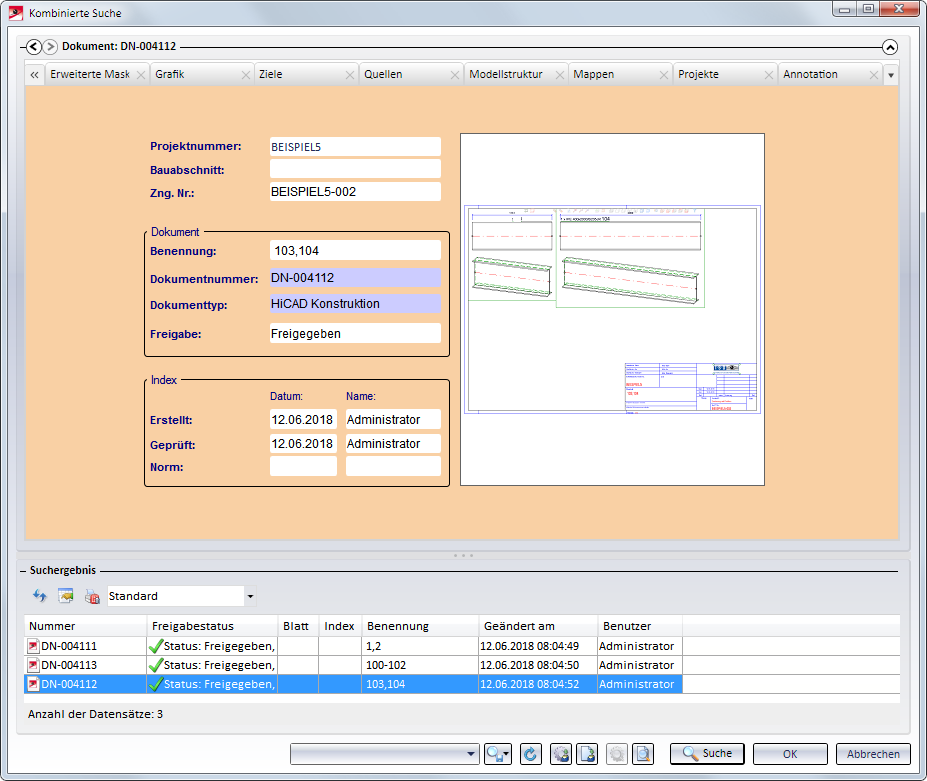Open the tab overflow dropdown arrow
The image size is (927, 781).
click(891, 75)
